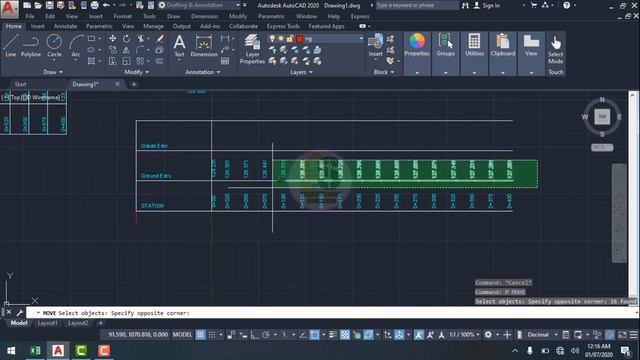Expand the Modify panel dropdown
This screenshot has height=360, width=640.
click(136, 72)
